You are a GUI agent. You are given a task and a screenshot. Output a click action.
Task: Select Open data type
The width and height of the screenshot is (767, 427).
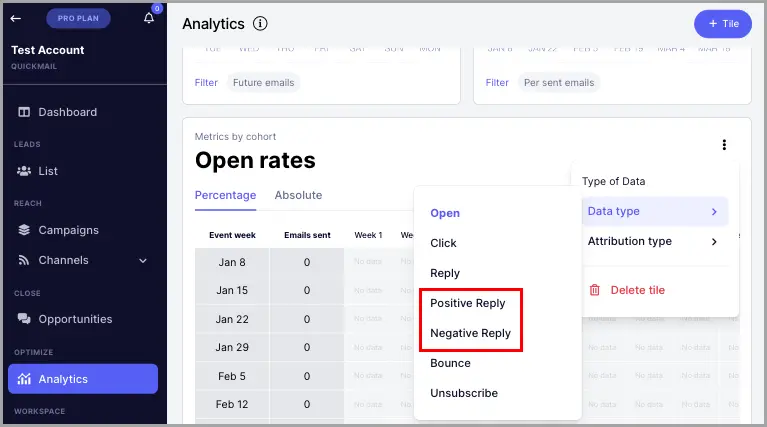445,213
